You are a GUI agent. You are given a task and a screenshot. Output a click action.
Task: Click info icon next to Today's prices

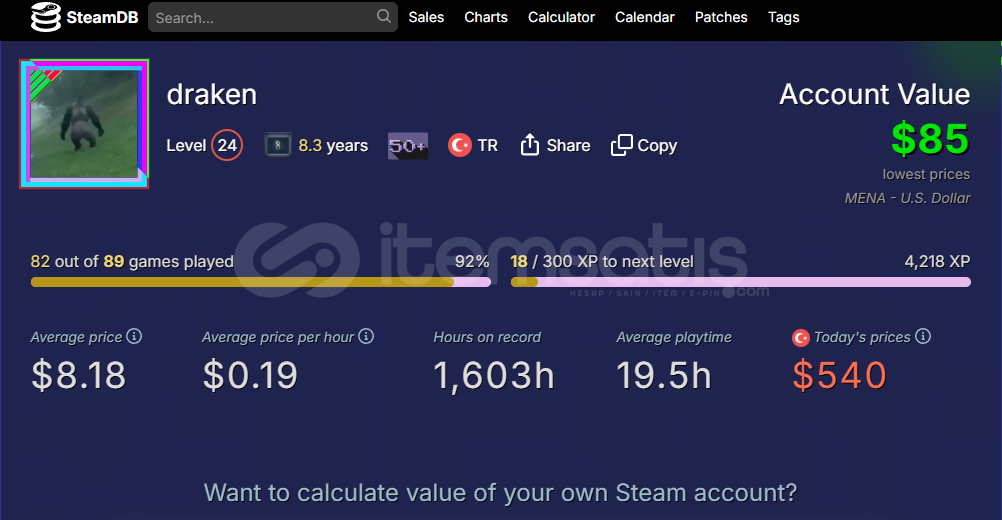(x=923, y=337)
